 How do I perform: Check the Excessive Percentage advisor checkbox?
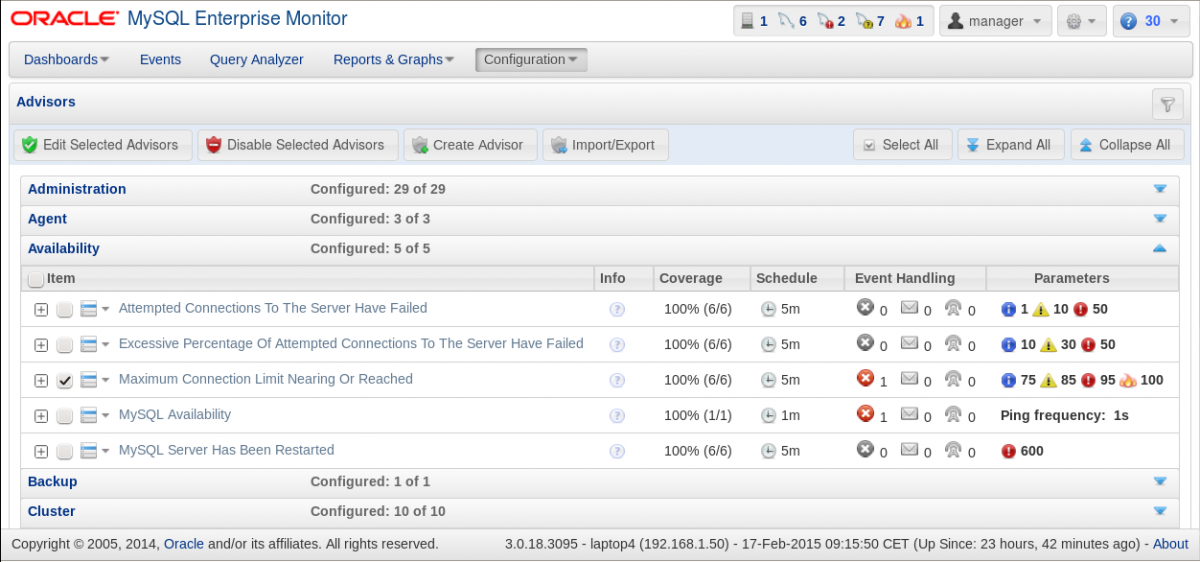pos(64,345)
